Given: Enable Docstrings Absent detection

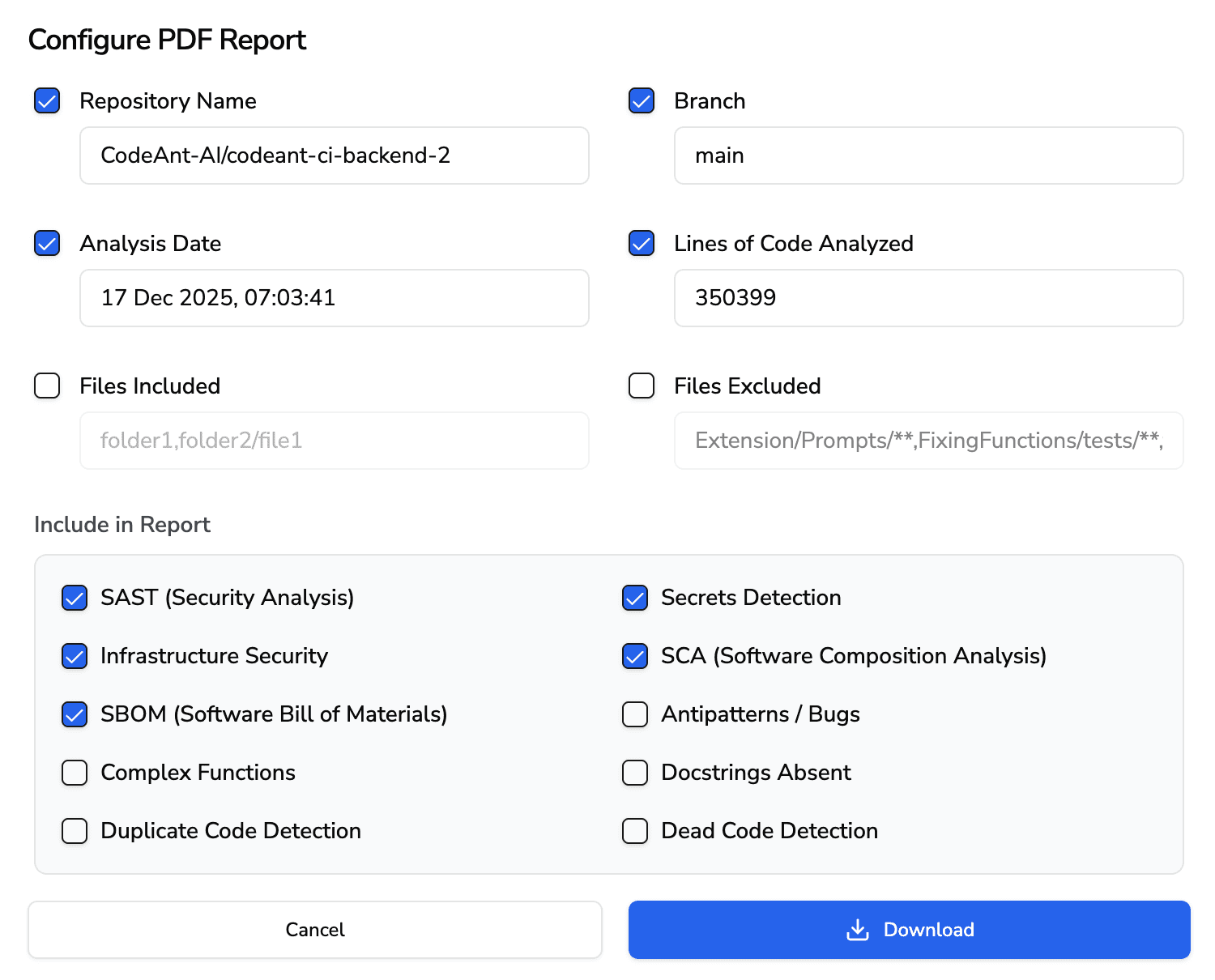Looking at the screenshot, I should click(635, 773).
